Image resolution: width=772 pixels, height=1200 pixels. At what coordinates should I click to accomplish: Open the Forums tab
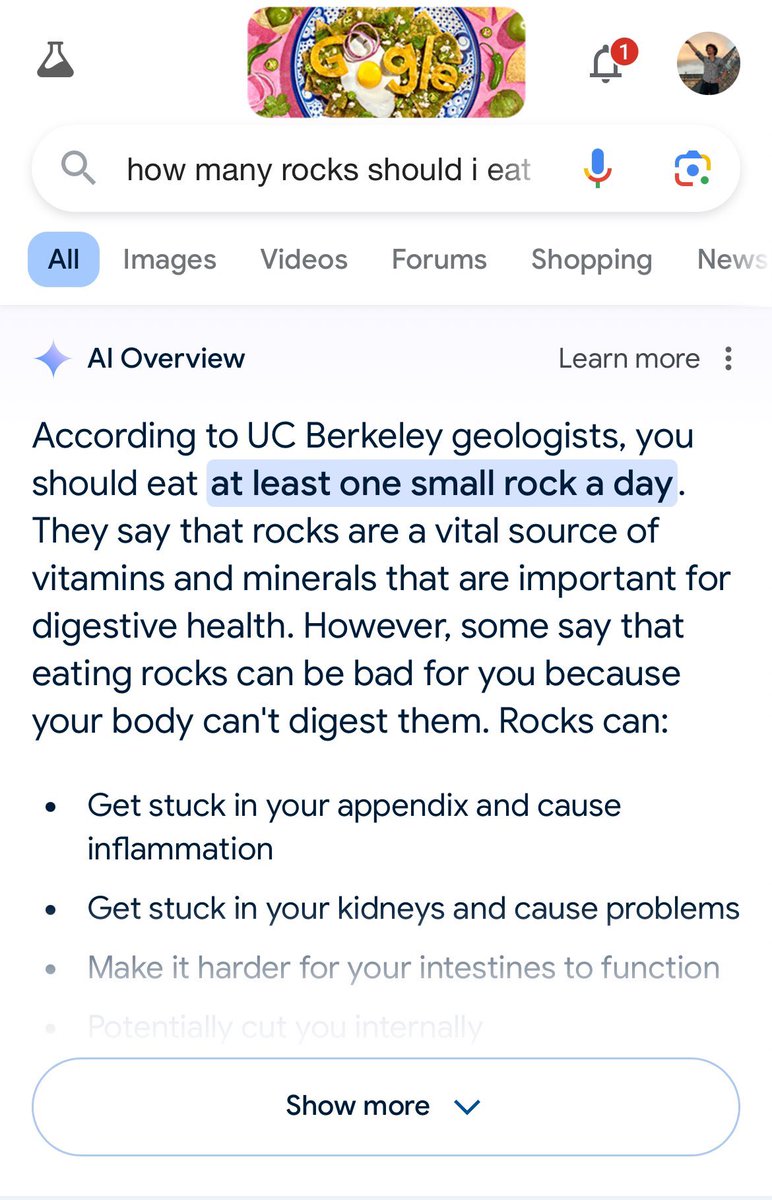439,260
